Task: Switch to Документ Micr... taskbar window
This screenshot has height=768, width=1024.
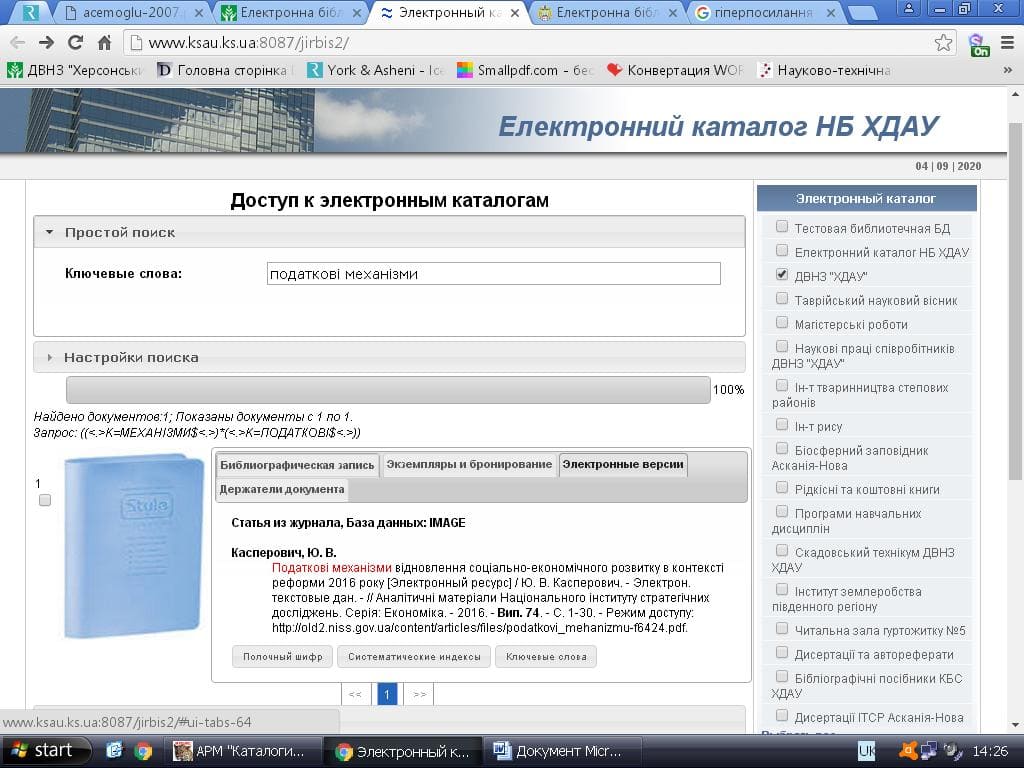Action: pos(564,751)
